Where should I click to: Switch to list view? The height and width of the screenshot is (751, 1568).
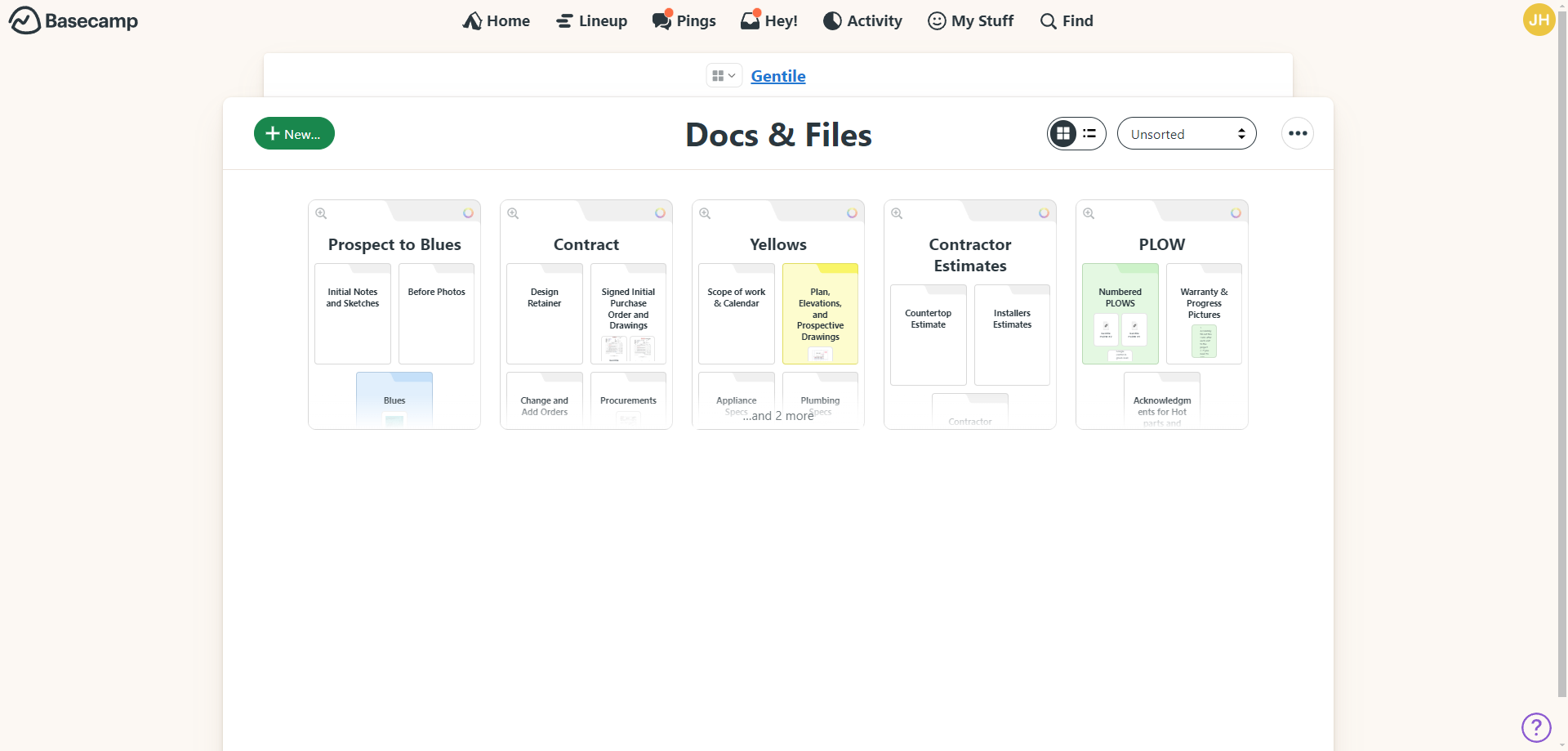point(1089,134)
